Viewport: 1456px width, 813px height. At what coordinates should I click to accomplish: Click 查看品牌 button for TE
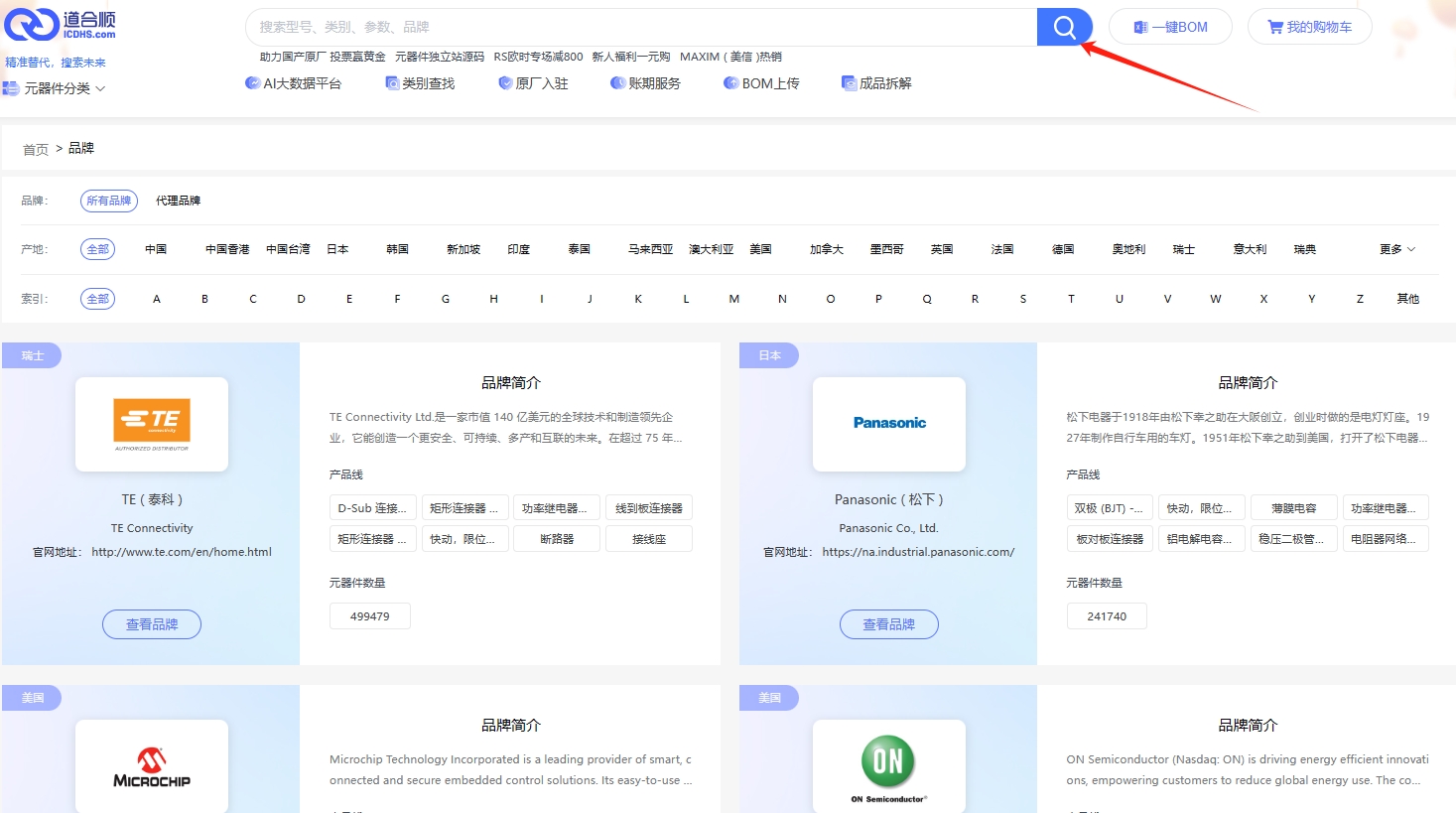152,624
